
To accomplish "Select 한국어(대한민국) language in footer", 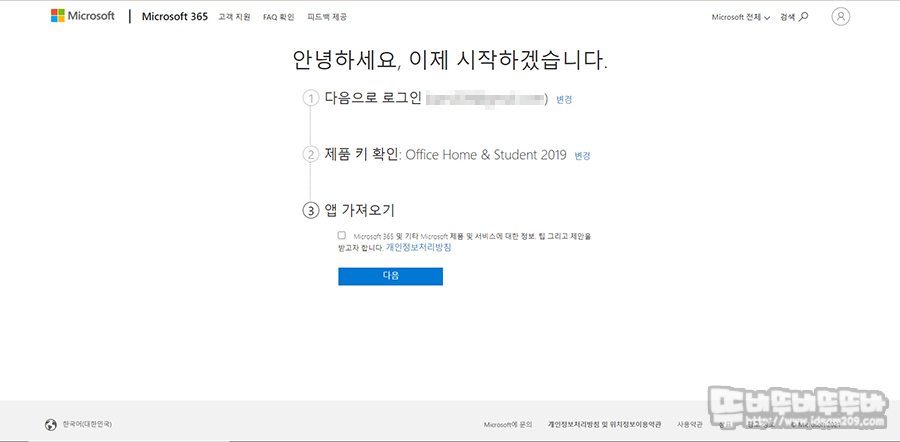I will pyautogui.click(x=87, y=424).
